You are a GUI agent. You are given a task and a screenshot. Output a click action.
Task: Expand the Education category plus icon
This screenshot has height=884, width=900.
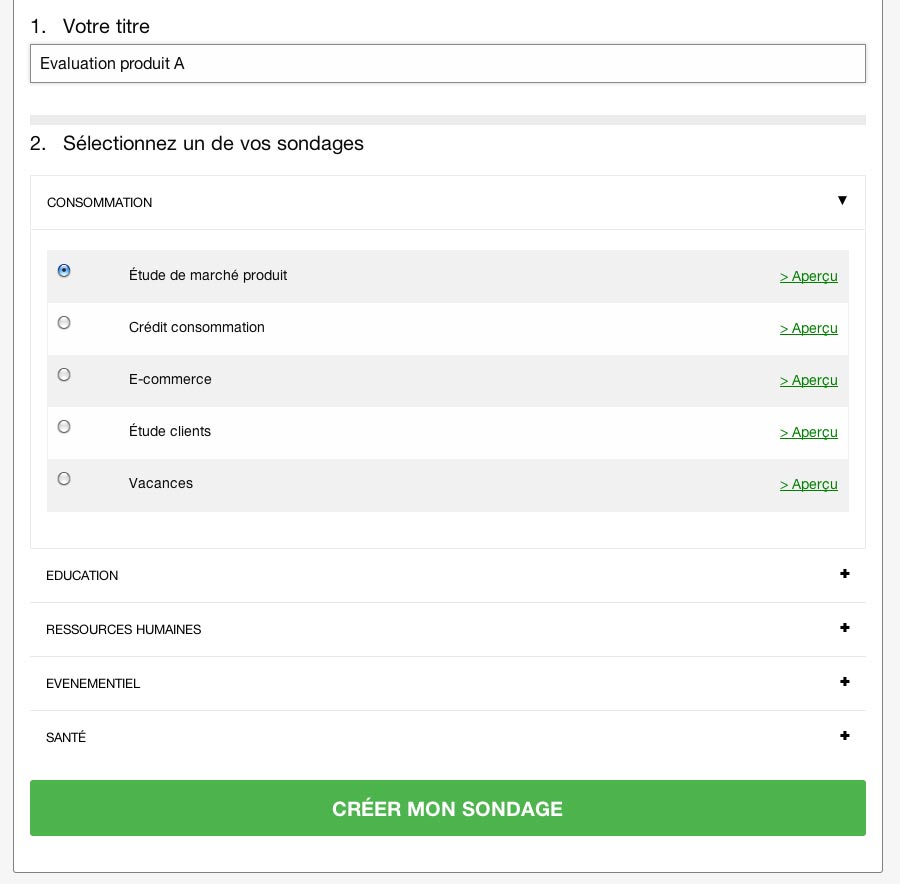pyautogui.click(x=845, y=574)
